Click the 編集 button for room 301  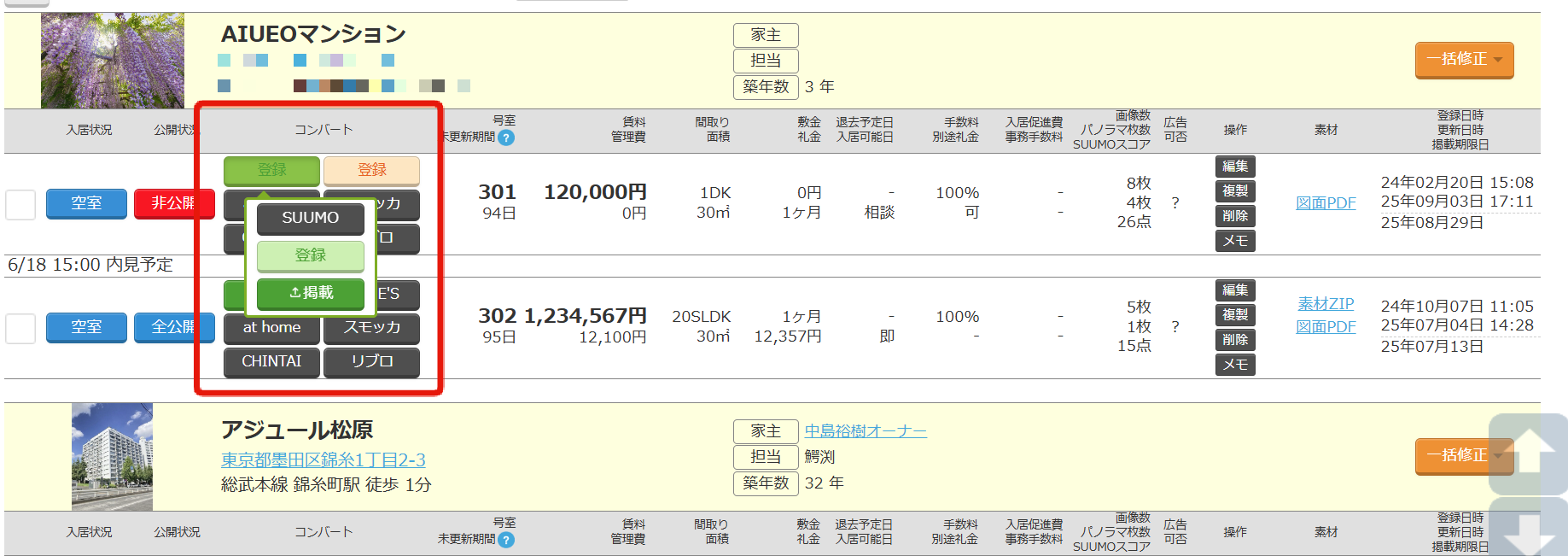click(1235, 167)
